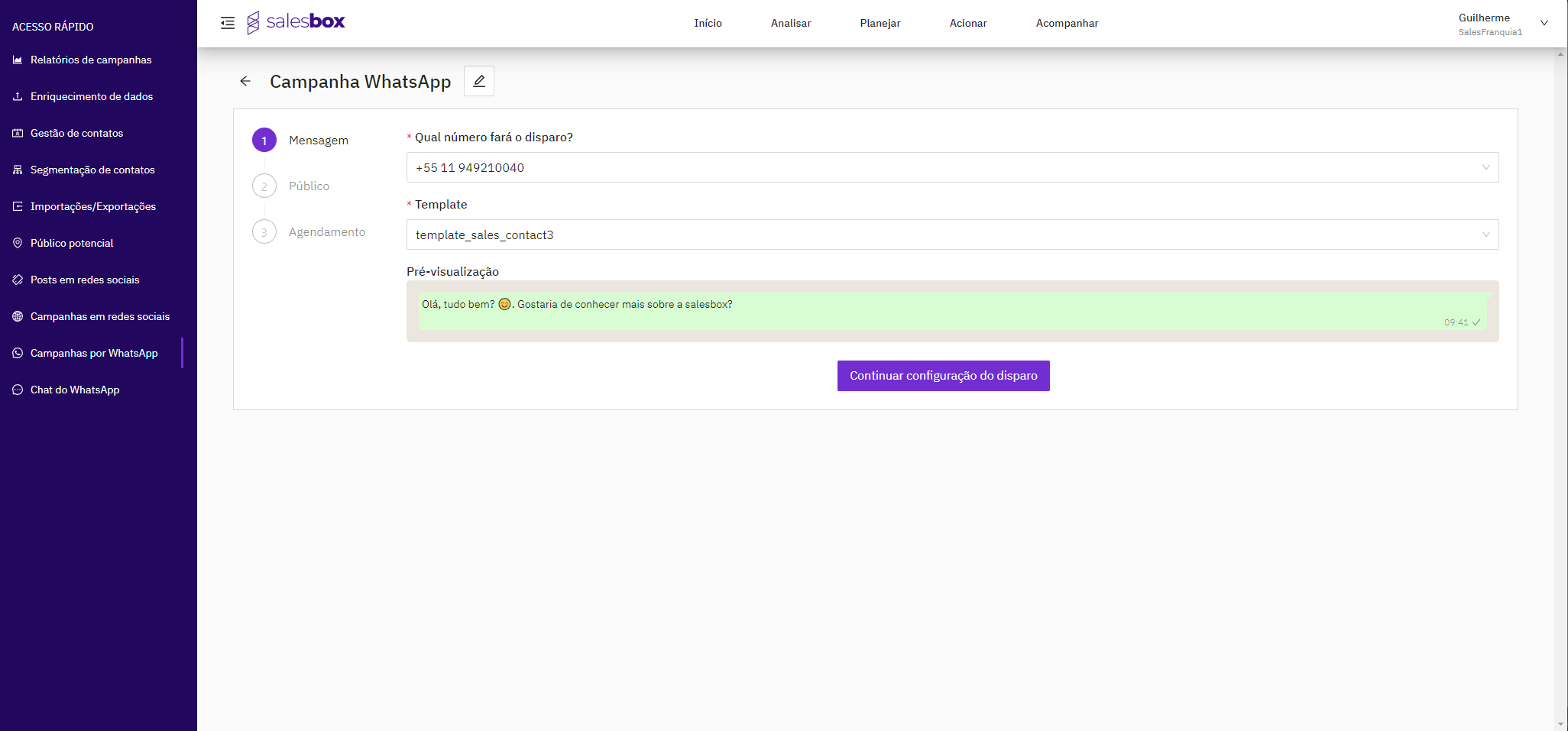Open the sender phone number dropdown

(x=951, y=167)
